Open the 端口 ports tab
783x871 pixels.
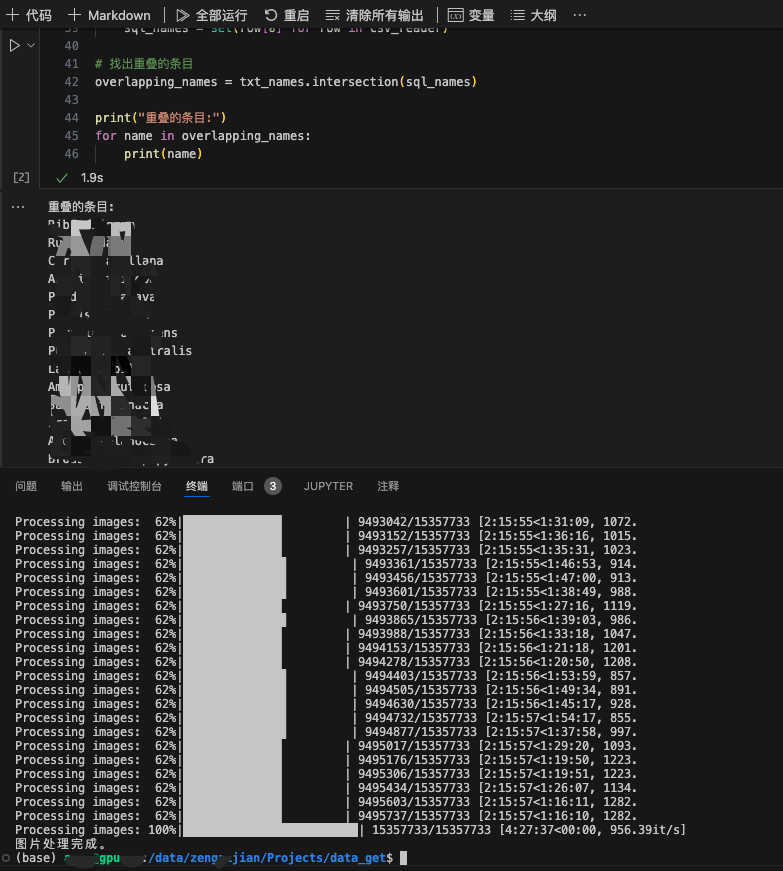tap(243, 486)
